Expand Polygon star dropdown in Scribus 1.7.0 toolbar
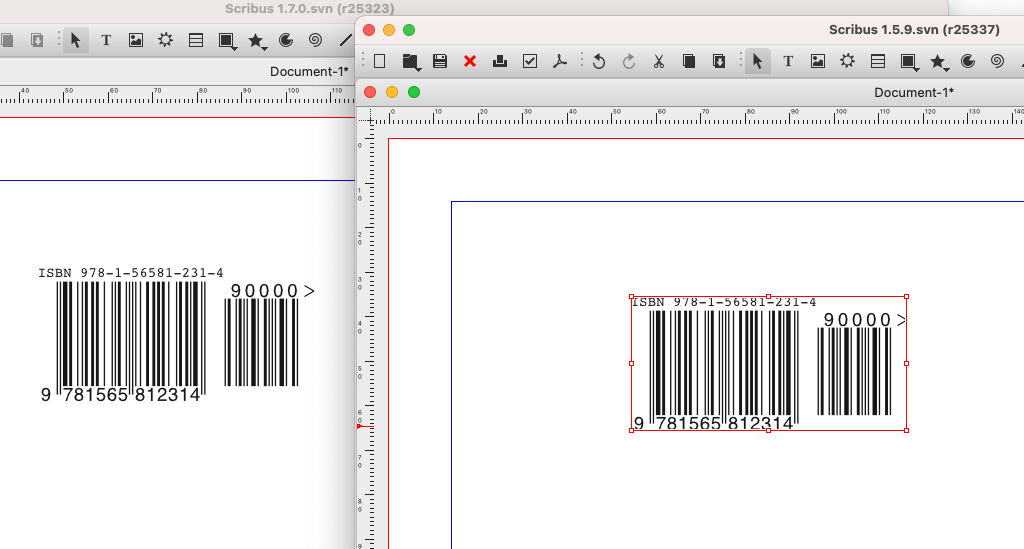Viewport: 1024px width, 549px height. pyautogui.click(x=265, y=47)
